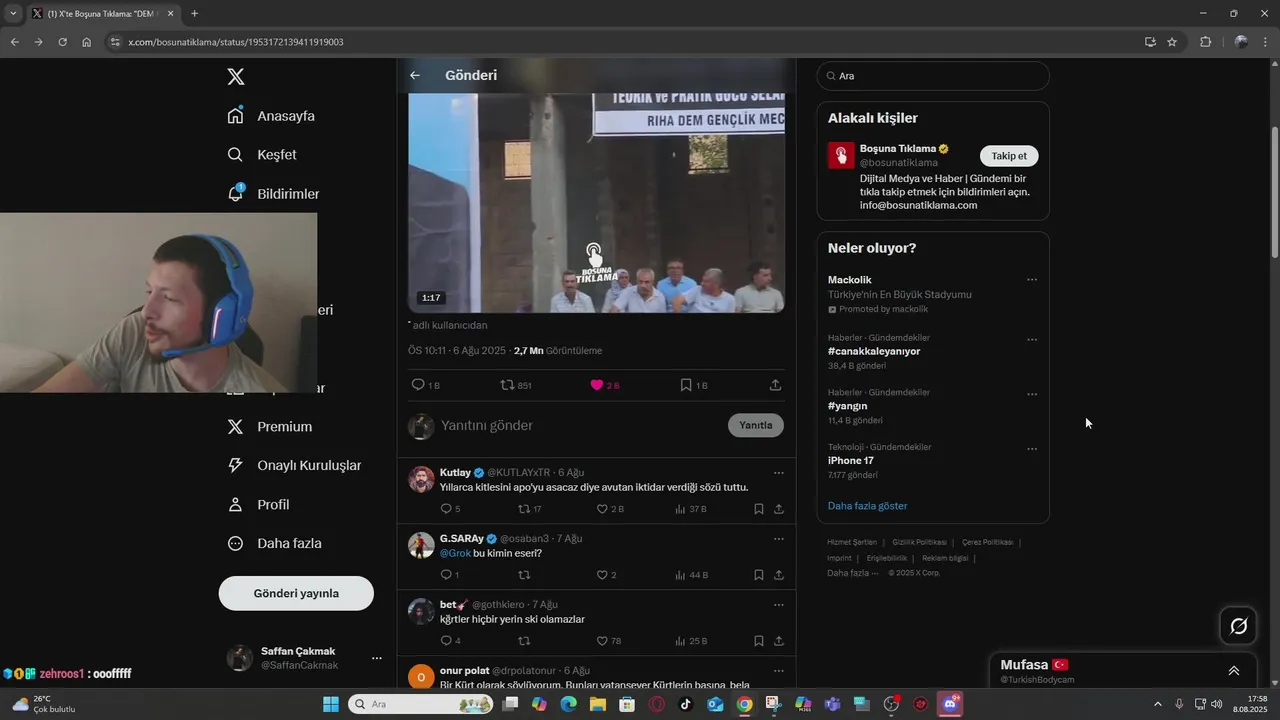This screenshot has width=1280, height=720.
Task: Click the Gönderi yayınla button
Action: [296, 593]
